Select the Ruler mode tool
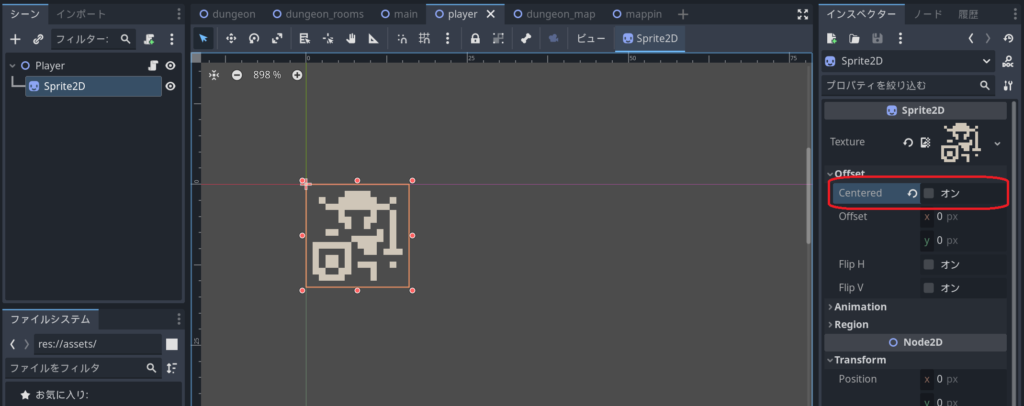This screenshot has width=1024, height=406. (x=374, y=39)
